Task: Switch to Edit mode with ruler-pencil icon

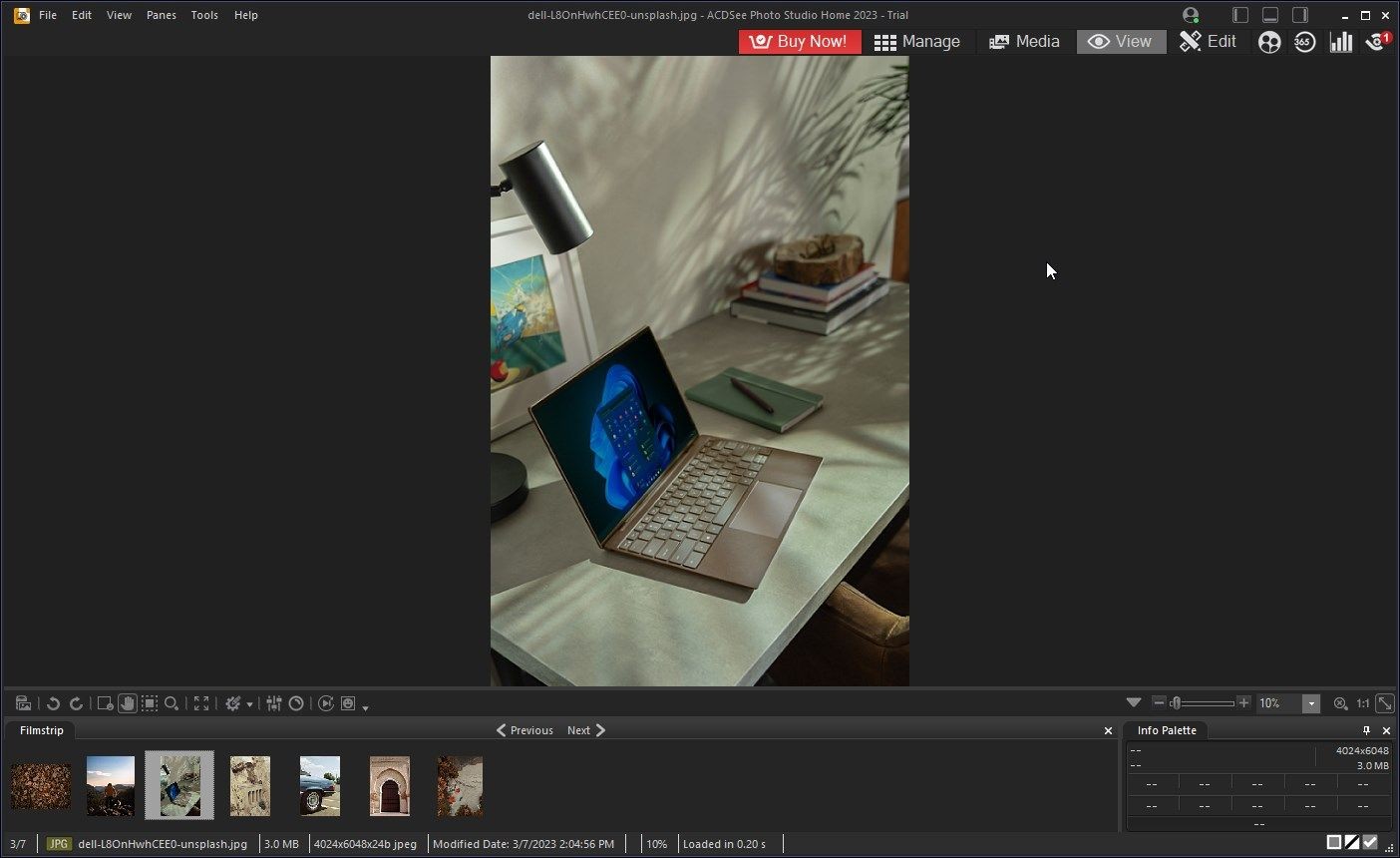Action: 1208,41
